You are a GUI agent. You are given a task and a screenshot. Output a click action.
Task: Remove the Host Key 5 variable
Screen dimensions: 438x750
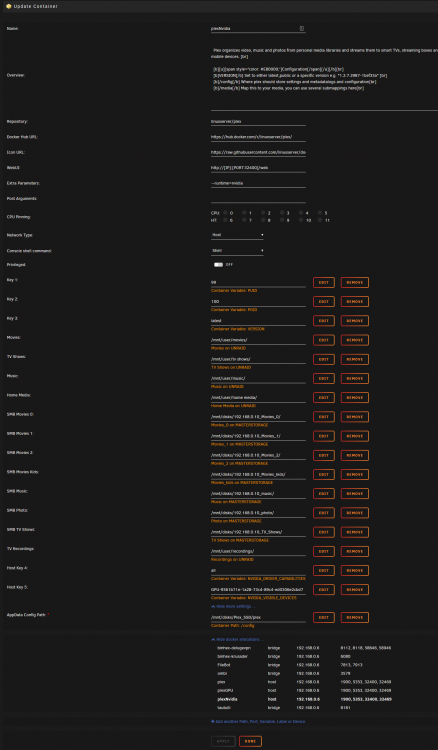pyautogui.click(x=355, y=589)
